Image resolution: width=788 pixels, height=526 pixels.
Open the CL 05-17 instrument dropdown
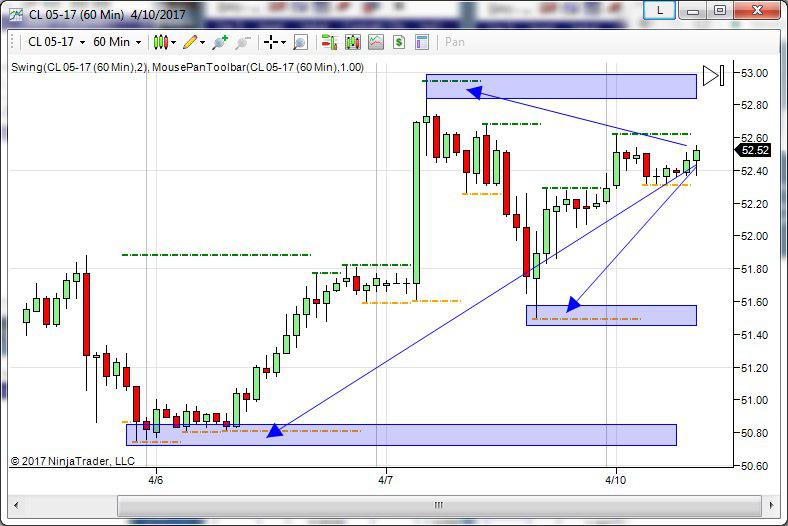point(56,42)
